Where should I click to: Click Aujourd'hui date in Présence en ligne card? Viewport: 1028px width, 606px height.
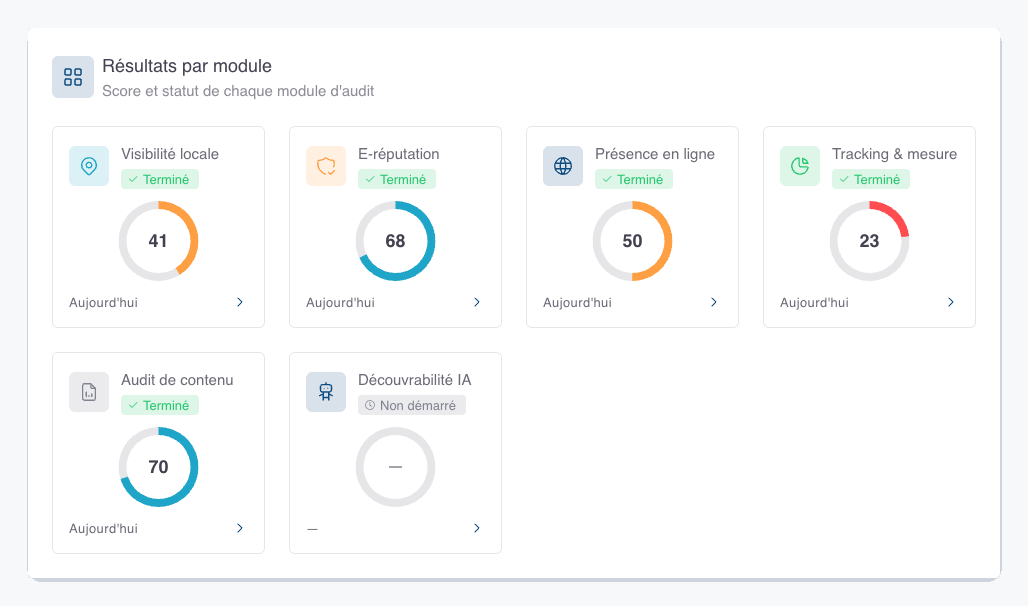tap(577, 302)
